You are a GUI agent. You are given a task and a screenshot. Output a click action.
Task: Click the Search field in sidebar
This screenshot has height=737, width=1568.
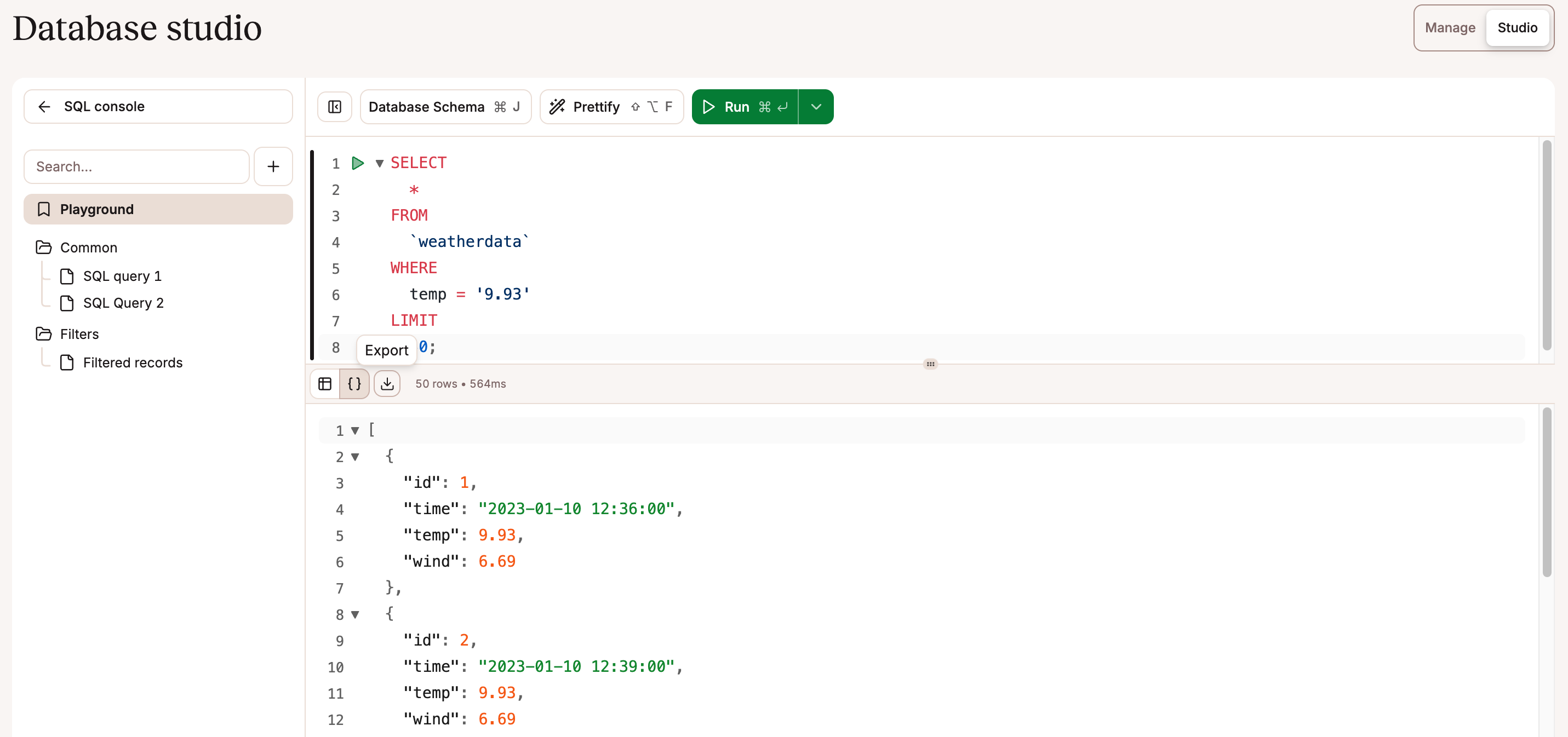(x=136, y=166)
